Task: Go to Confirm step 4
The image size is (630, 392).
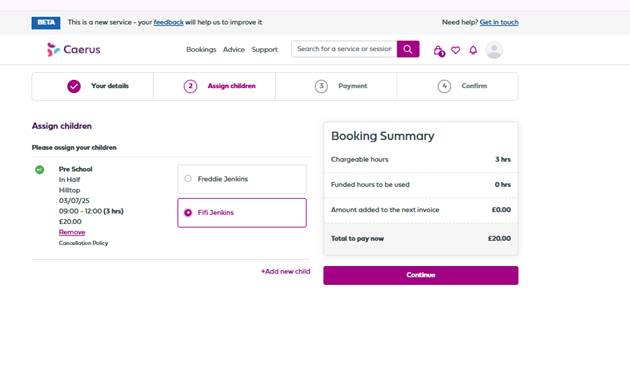Action: coord(462,86)
